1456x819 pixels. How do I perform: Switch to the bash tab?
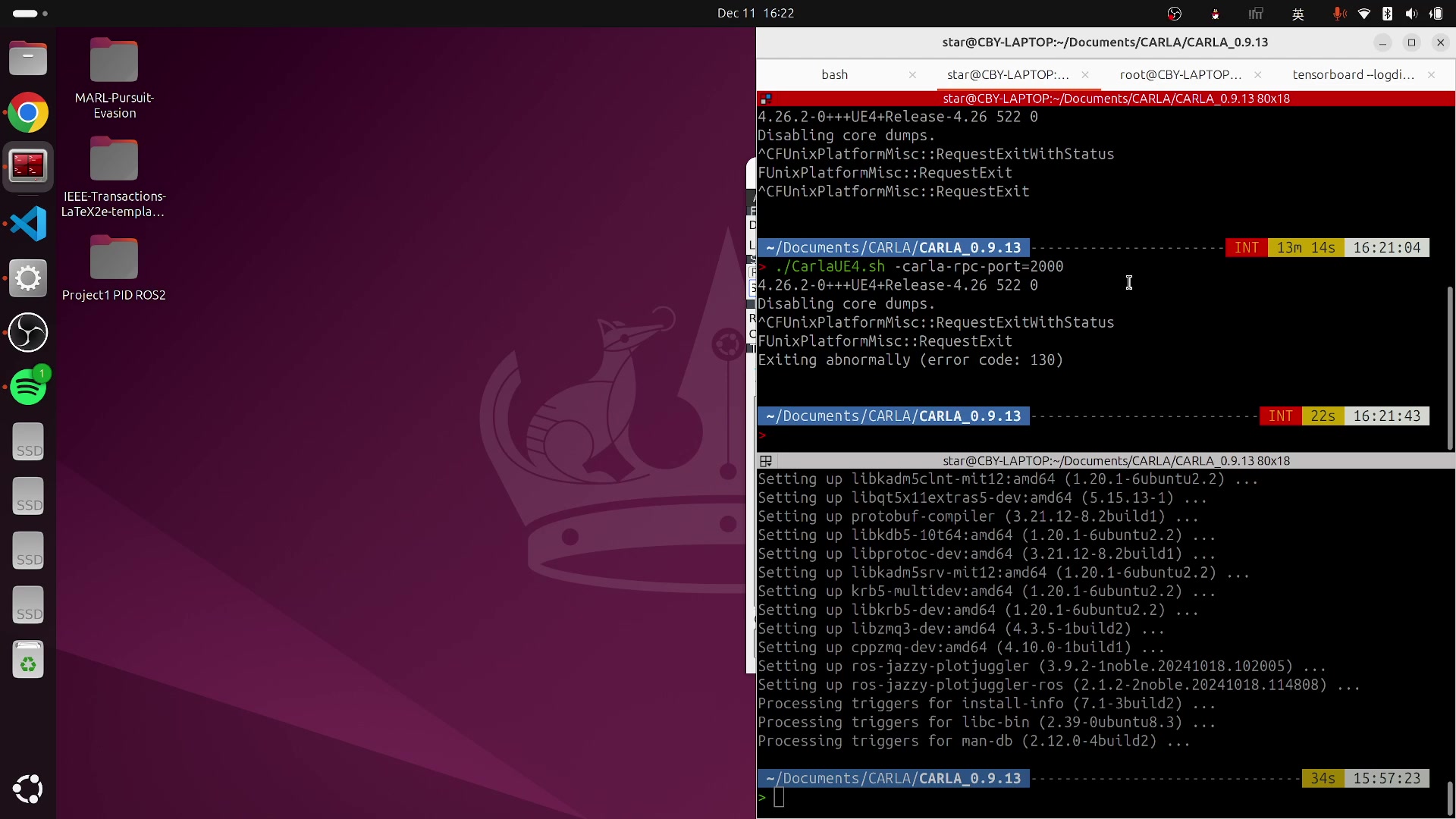pyautogui.click(x=834, y=74)
